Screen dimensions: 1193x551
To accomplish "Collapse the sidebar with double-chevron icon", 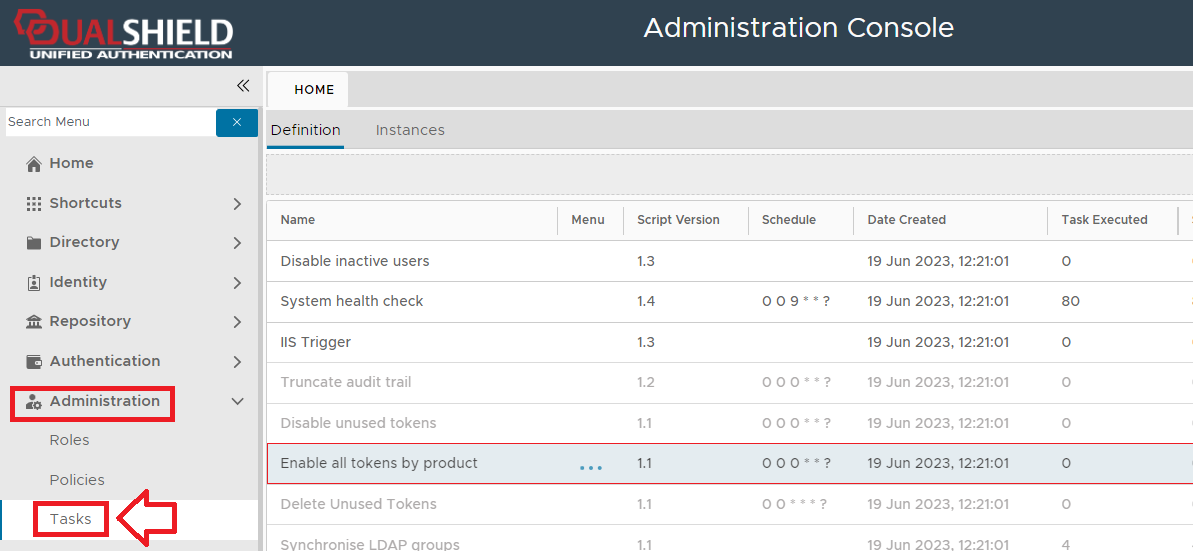I will [243, 86].
